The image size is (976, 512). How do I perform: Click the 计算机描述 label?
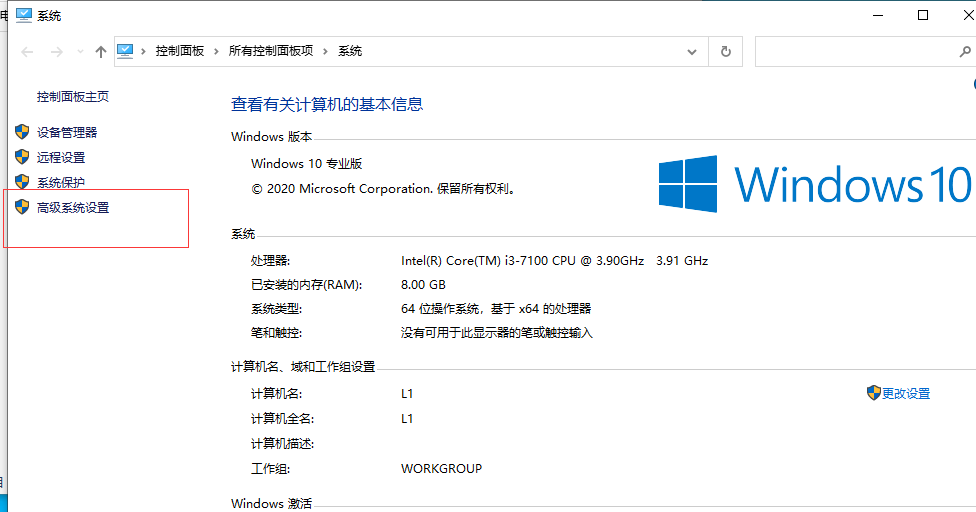pyautogui.click(x=283, y=444)
